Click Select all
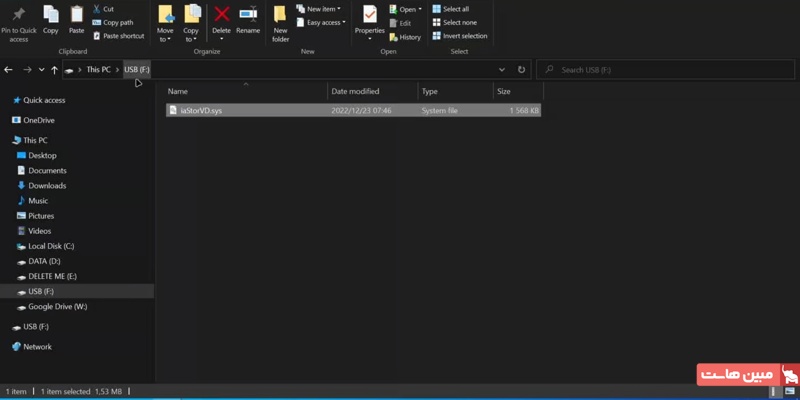800x400 pixels. click(x=451, y=9)
